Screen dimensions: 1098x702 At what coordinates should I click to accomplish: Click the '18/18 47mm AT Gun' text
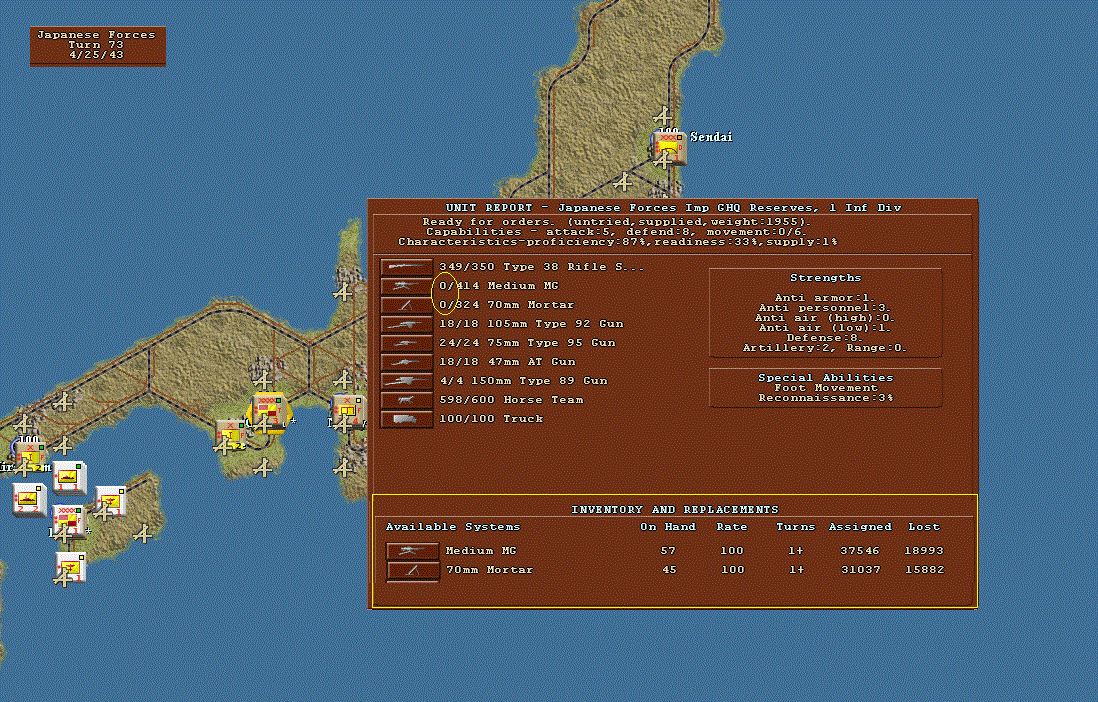tap(507, 362)
